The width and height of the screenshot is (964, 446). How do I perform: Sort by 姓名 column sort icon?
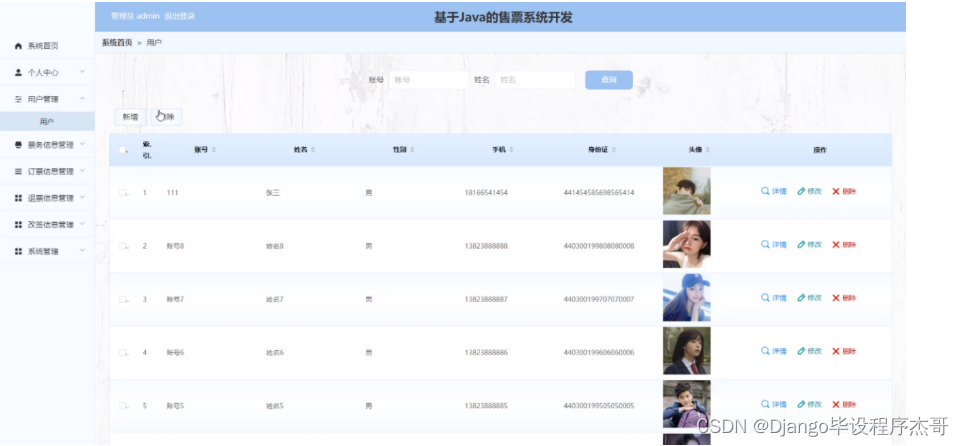point(313,150)
